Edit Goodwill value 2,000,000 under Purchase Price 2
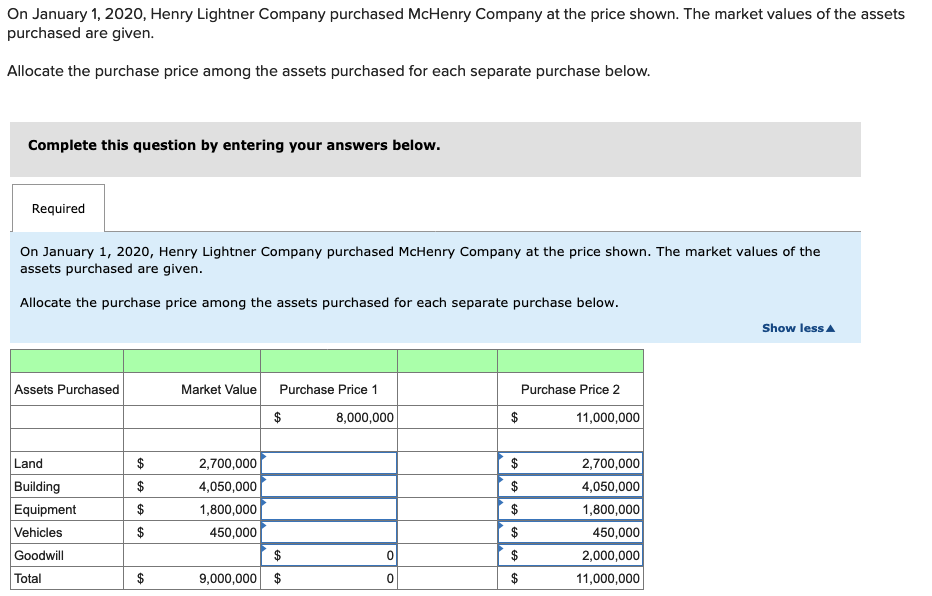This screenshot has width=932, height=596. 571,555
